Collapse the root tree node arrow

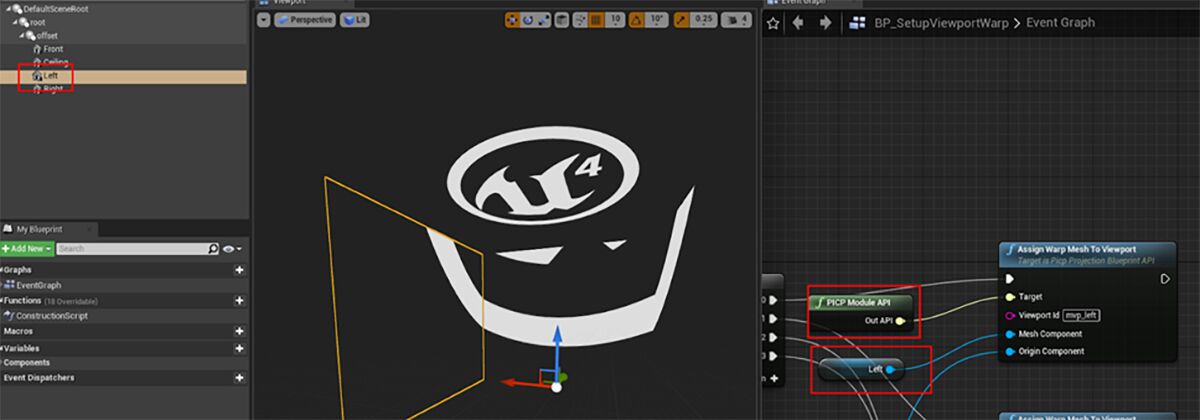pyautogui.click(x=14, y=21)
